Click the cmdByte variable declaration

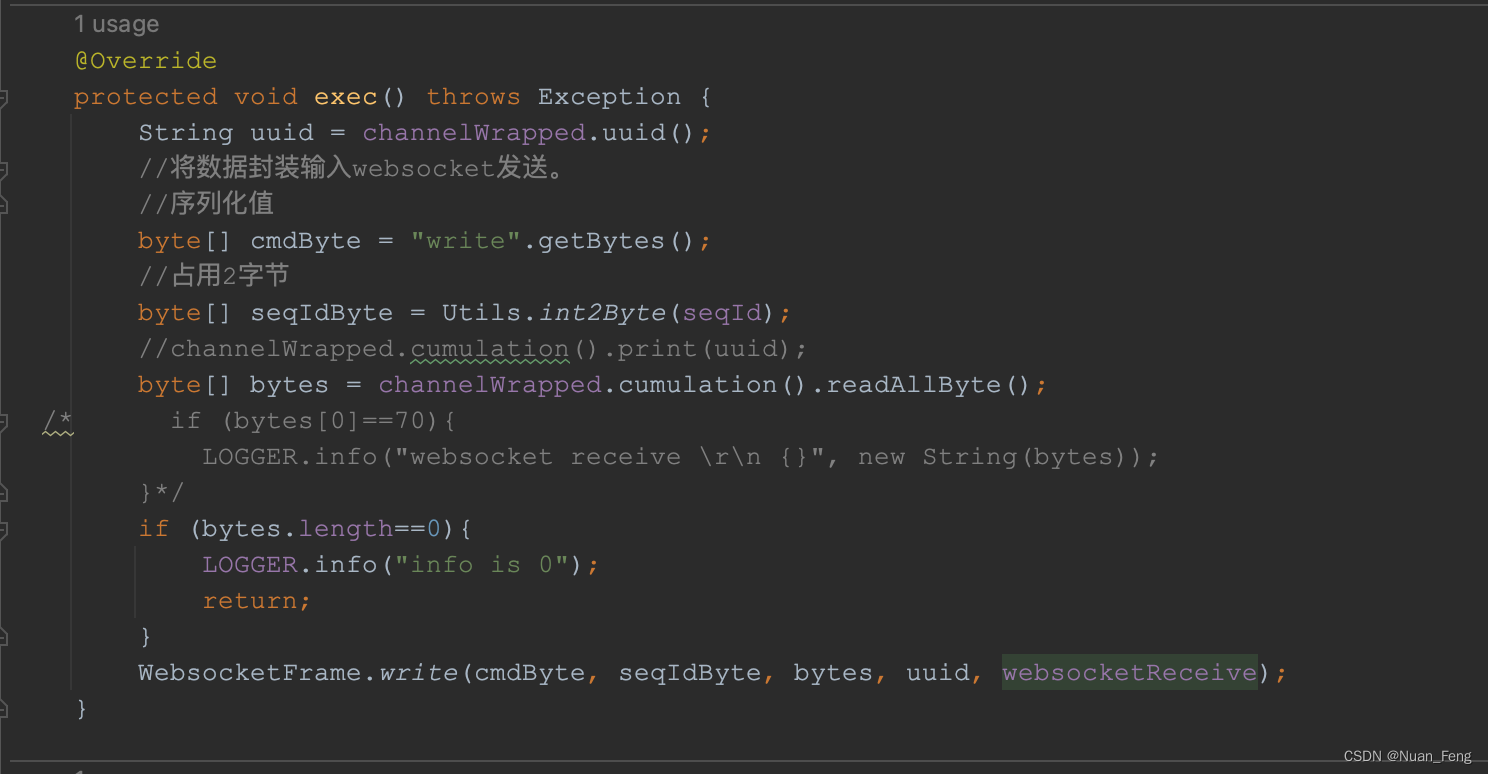click(306, 241)
